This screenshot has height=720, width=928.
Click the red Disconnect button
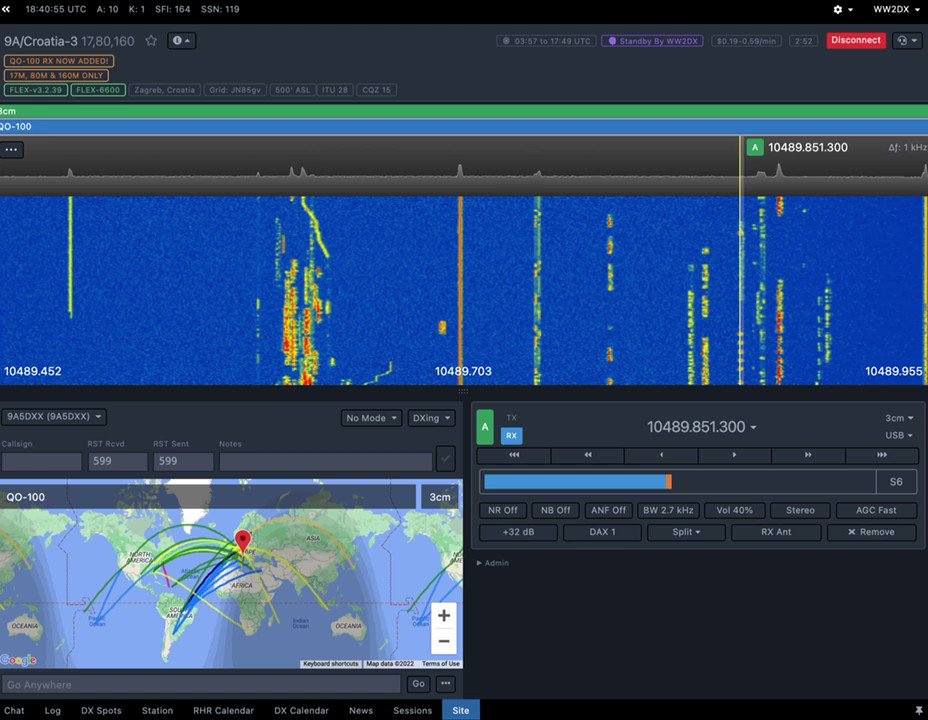pyautogui.click(x=856, y=40)
